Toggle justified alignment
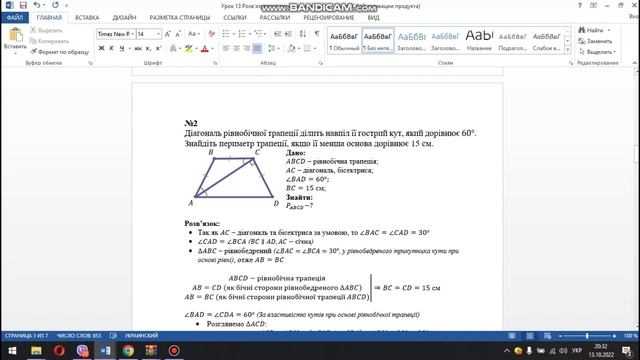 tap(257, 49)
